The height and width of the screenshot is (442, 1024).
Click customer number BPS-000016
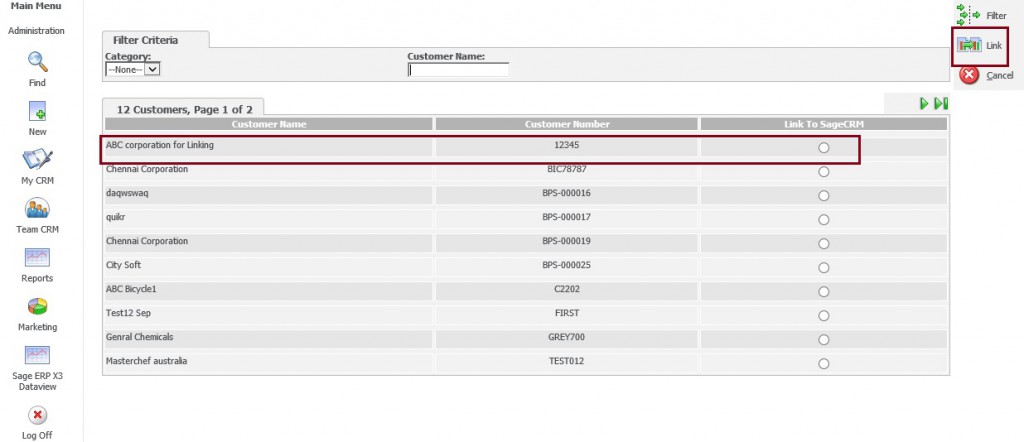tap(567, 193)
